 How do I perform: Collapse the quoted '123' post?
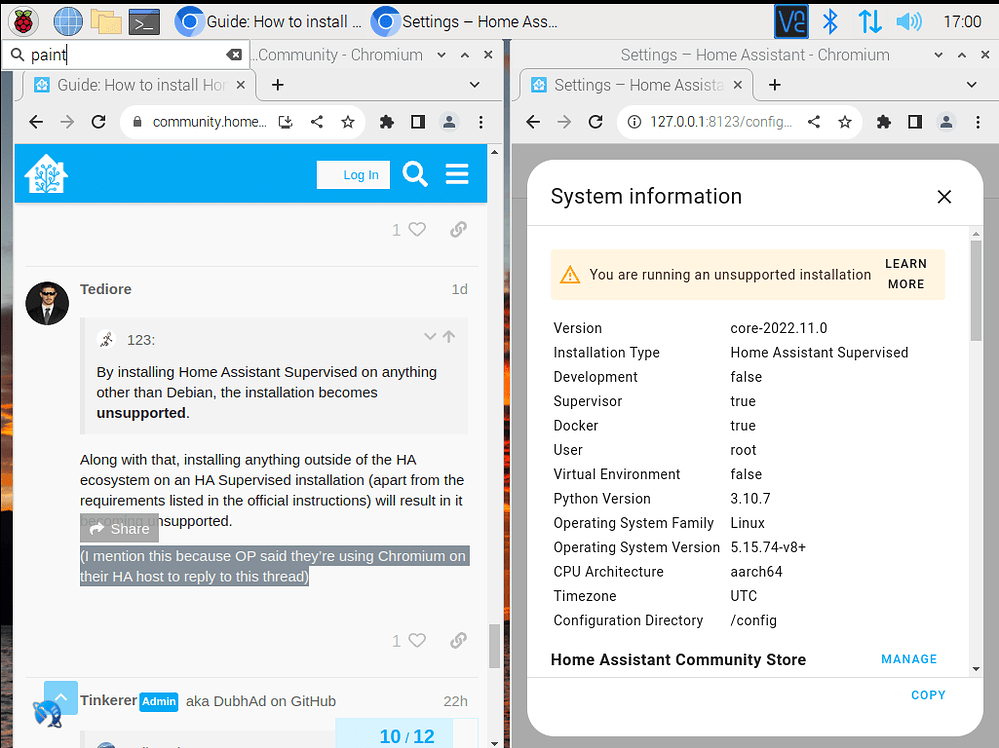tap(430, 337)
